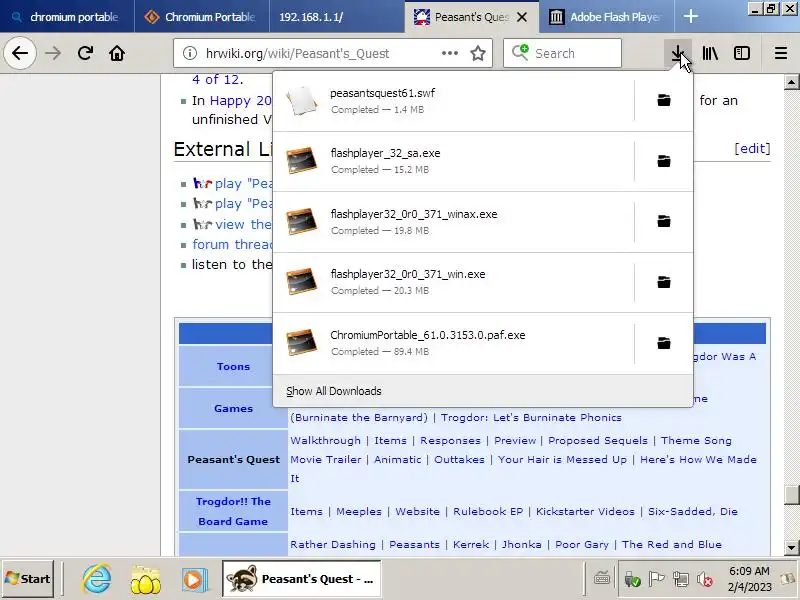Viewport: 800px width, 600px height.
Task: Switch to the chromium portable tab
Action: point(67,17)
